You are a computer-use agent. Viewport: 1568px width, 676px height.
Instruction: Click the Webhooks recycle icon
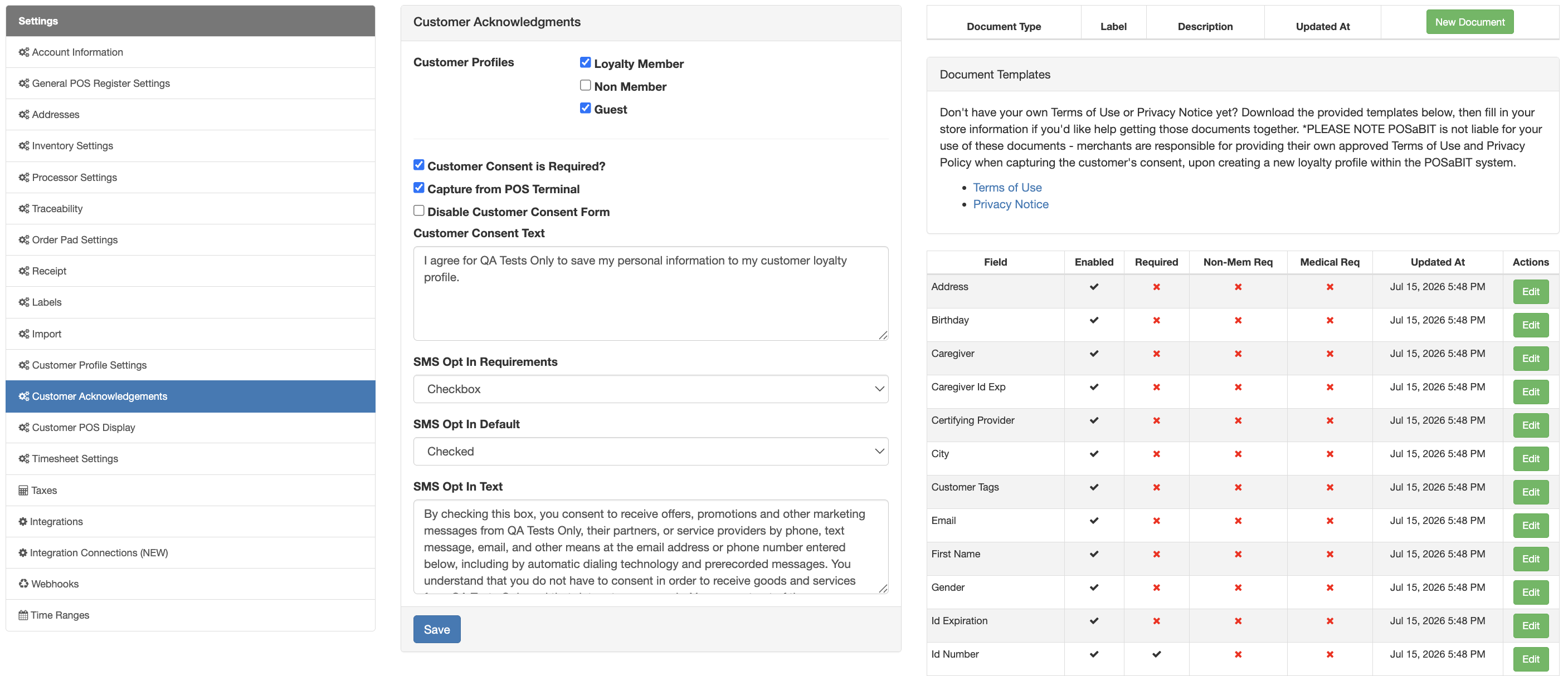click(x=23, y=584)
